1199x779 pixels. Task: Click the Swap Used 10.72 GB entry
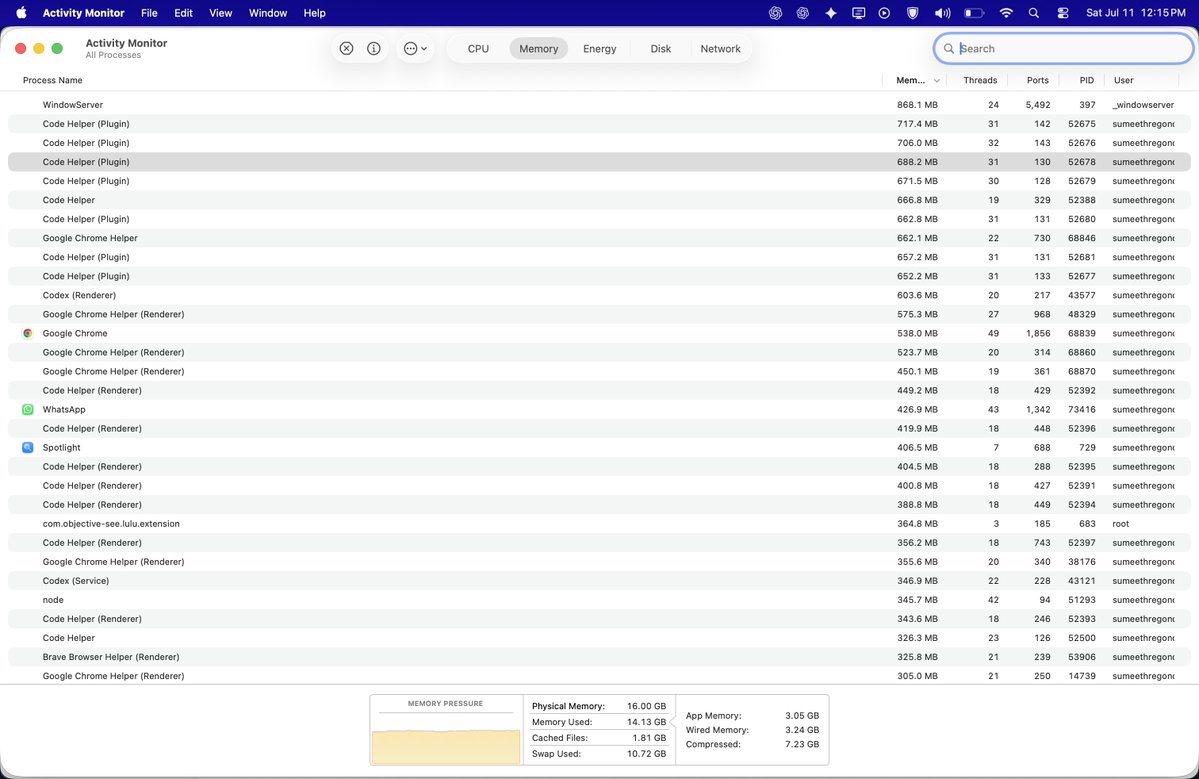[599, 754]
